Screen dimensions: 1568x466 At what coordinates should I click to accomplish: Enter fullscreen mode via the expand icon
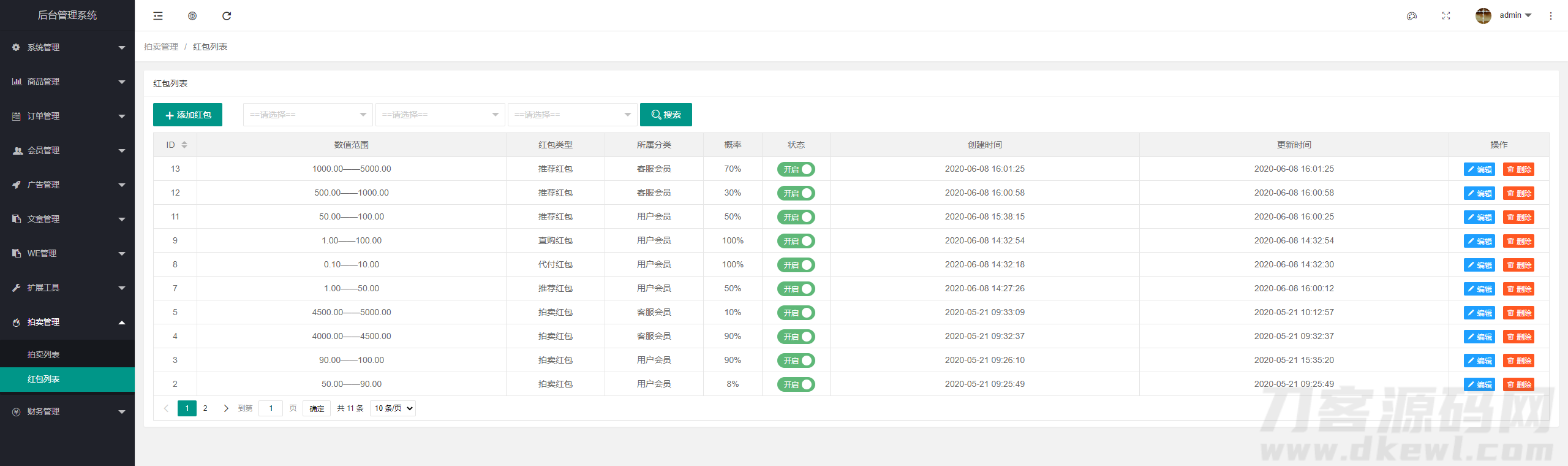[1446, 16]
